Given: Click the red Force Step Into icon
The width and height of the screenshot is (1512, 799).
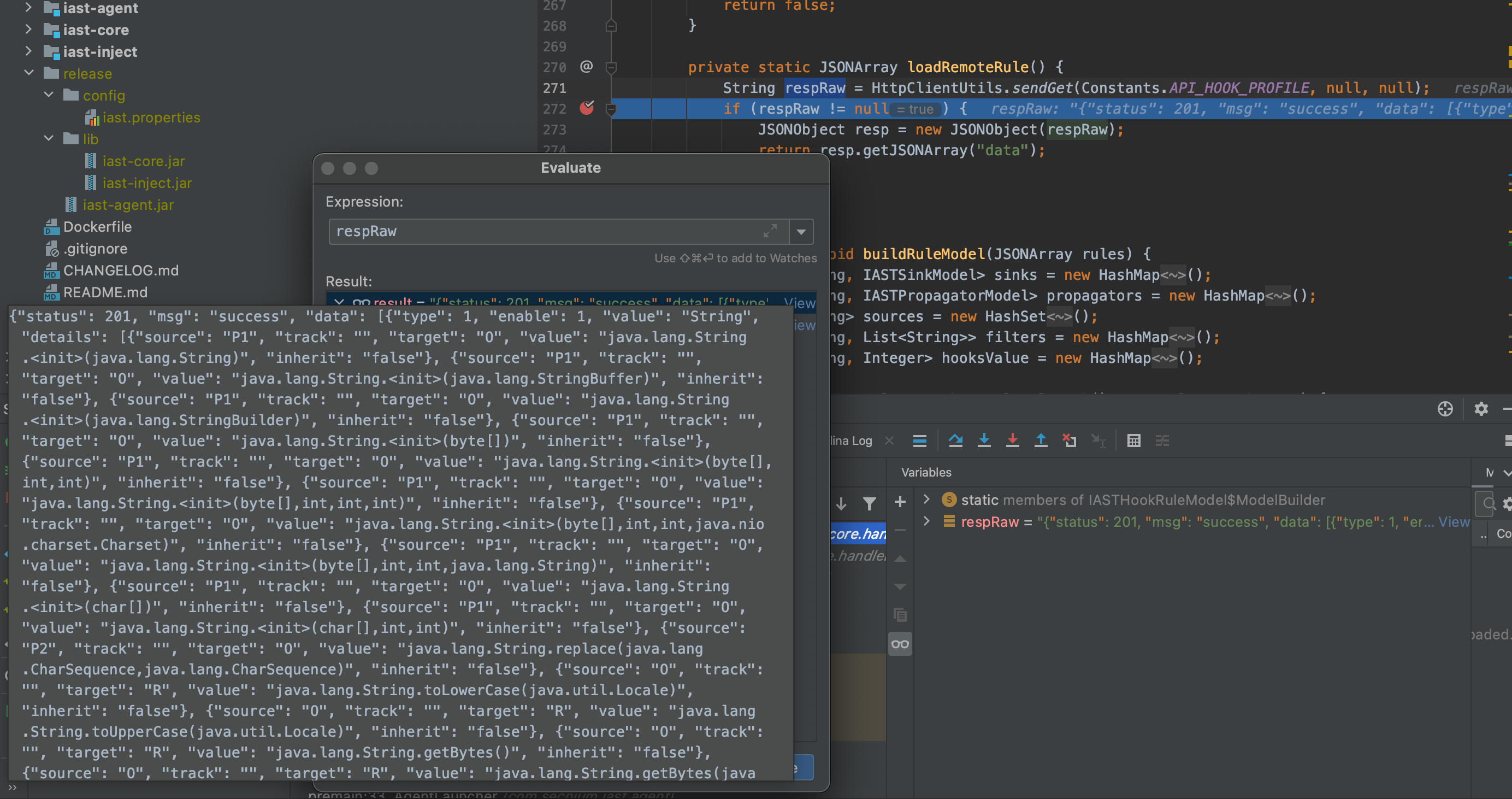Looking at the screenshot, I should pos(1012,440).
